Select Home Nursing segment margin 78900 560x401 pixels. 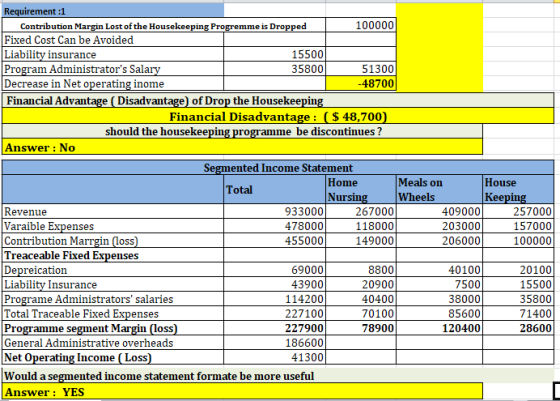361,328
